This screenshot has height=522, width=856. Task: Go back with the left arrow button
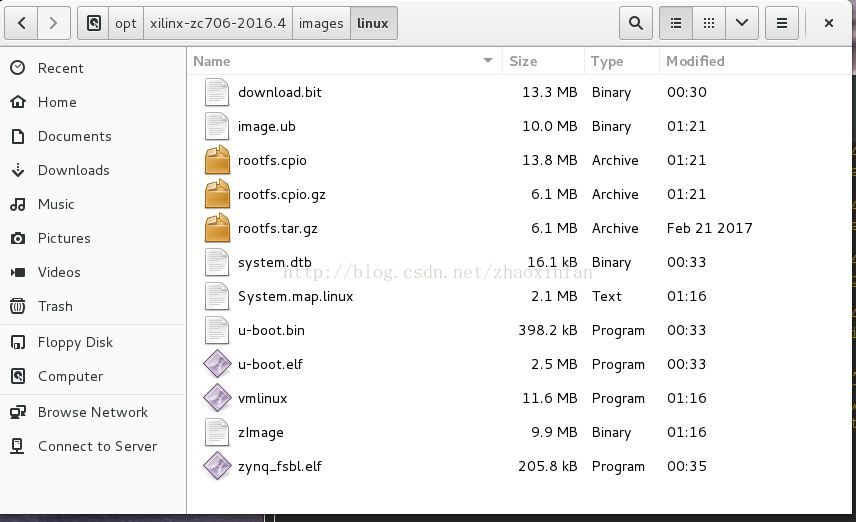tap(21, 23)
